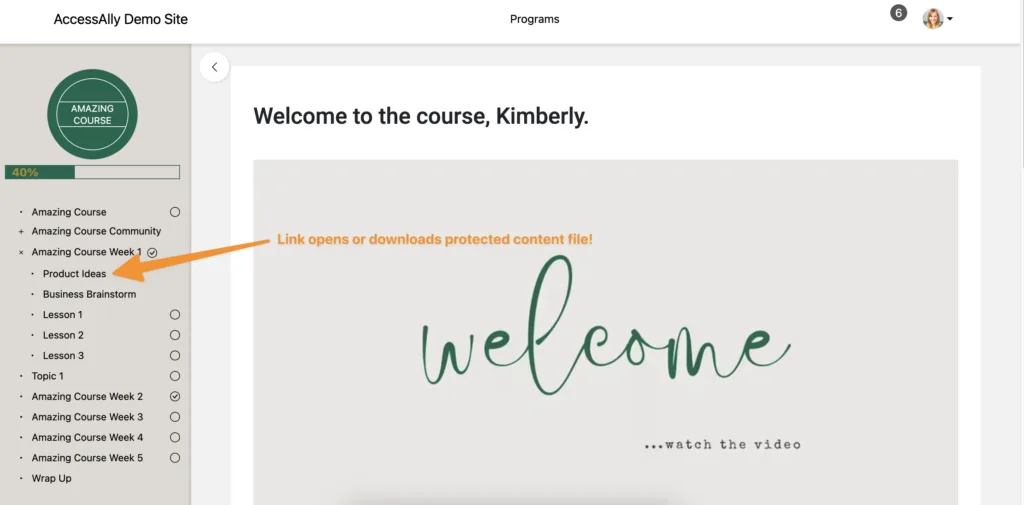Viewport: 1024px width, 505px height.
Task: Open the notifications badge showing 6
Action: (898, 13)
